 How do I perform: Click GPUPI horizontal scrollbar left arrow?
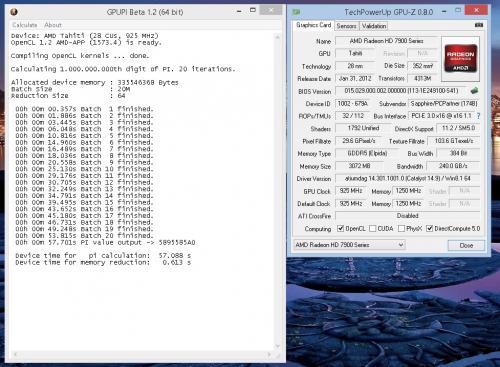[x=15, y=354]
